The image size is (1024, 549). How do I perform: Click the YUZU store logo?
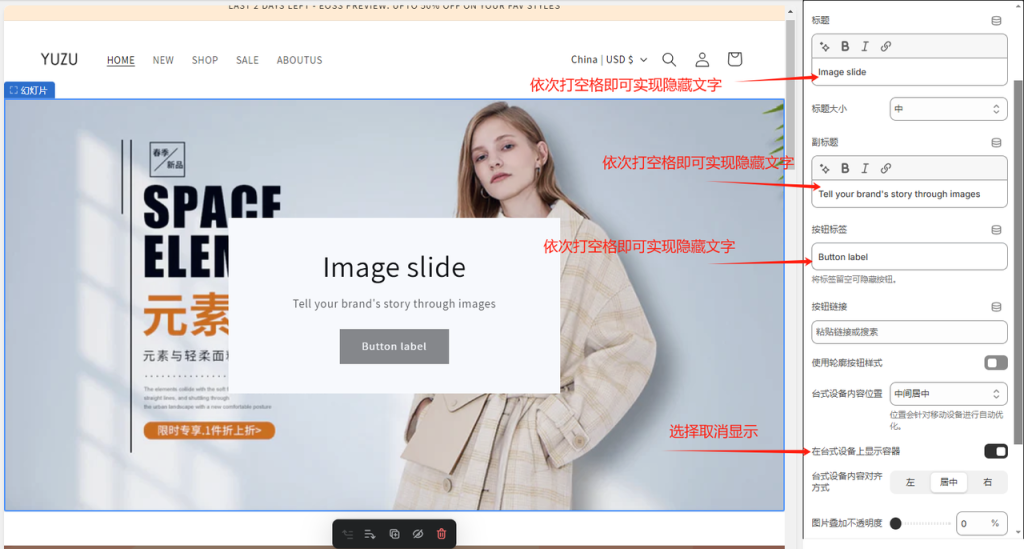(x=59, y=59)
